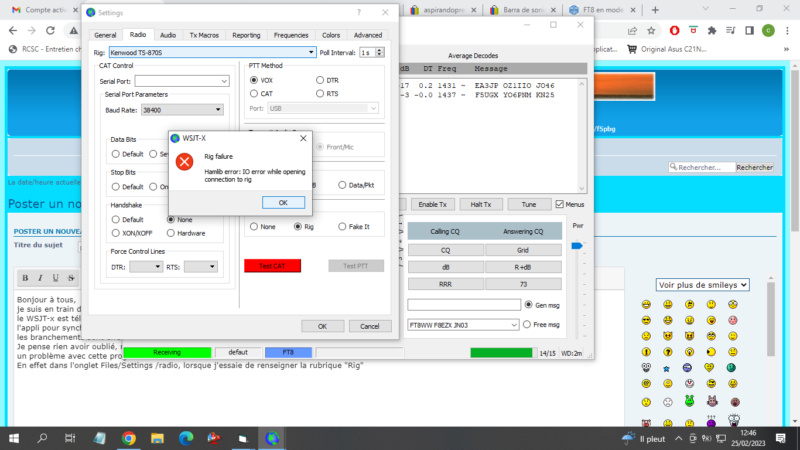Adjust the Pwr slider handle
Viewport: 800px width, 450px height.
click(577, 246)
